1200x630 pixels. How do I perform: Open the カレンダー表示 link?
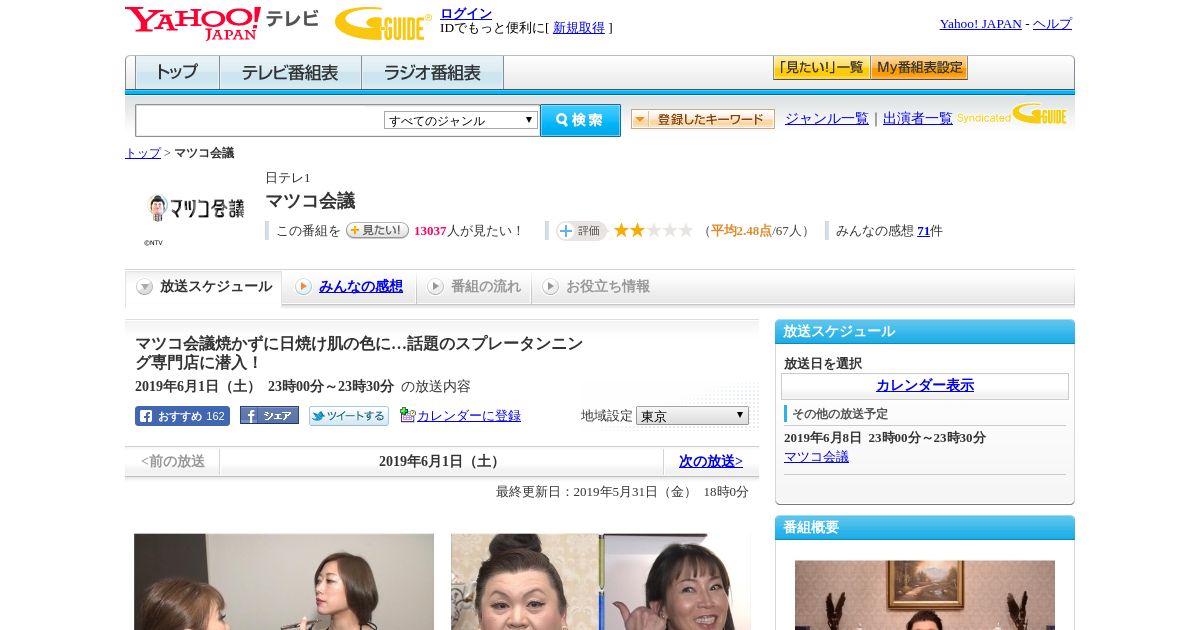click(925, 386)
